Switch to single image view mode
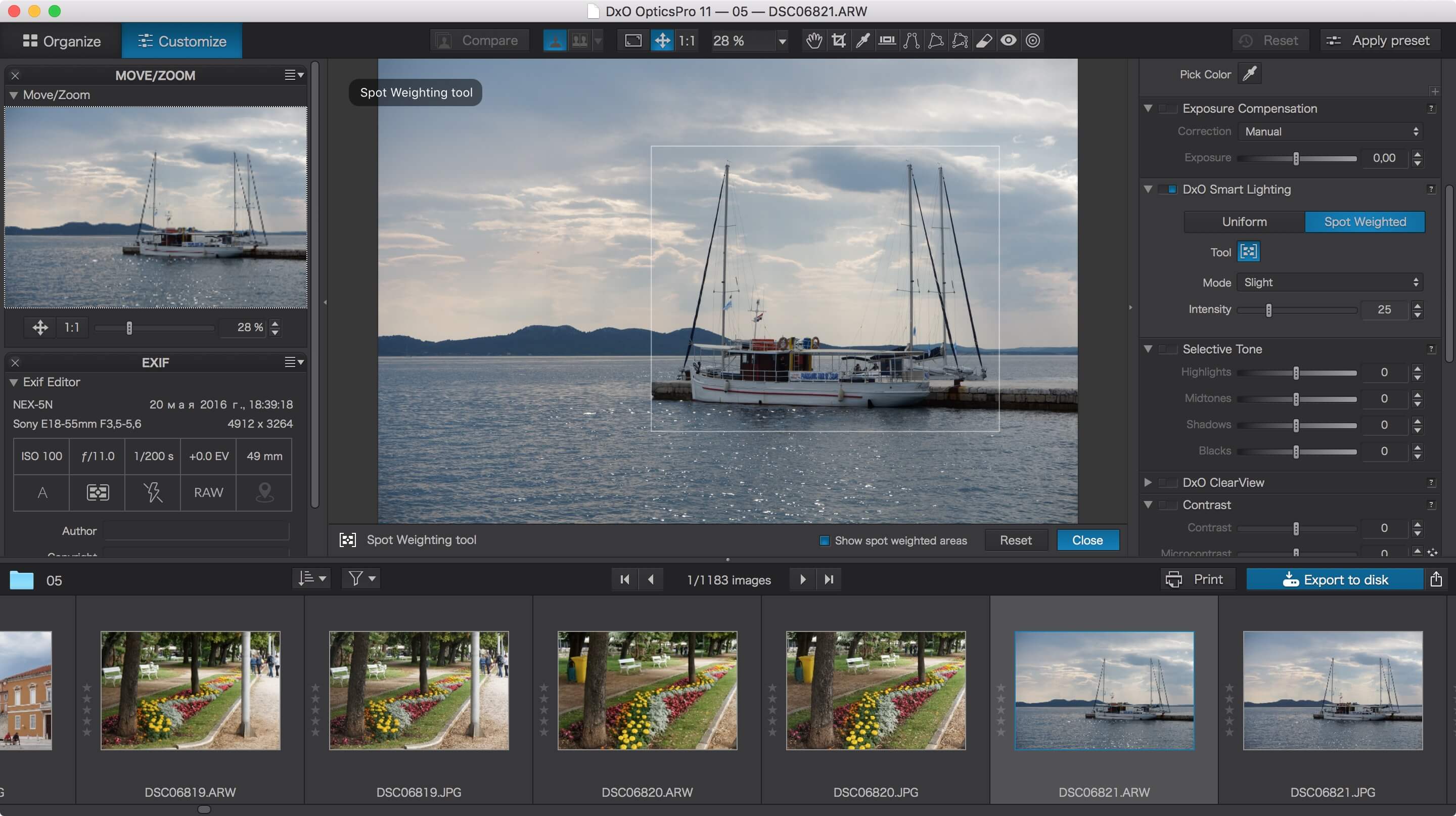 tap(555, 40)
